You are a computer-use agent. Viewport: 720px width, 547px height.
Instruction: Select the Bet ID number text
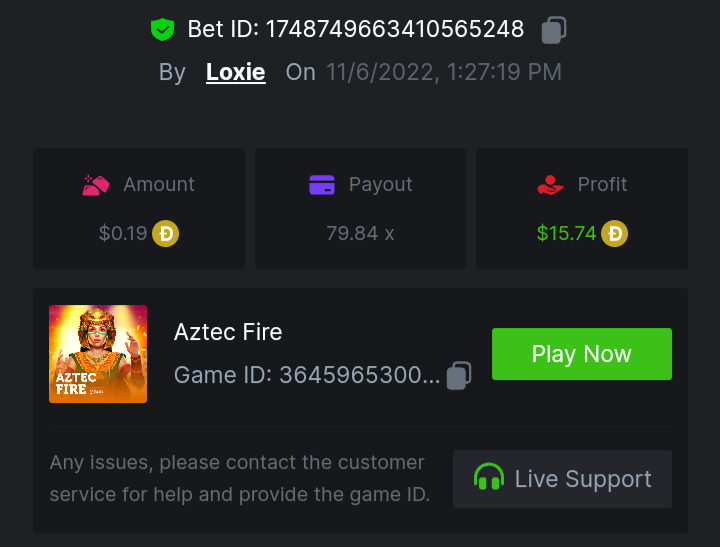[x=394, y=30]
